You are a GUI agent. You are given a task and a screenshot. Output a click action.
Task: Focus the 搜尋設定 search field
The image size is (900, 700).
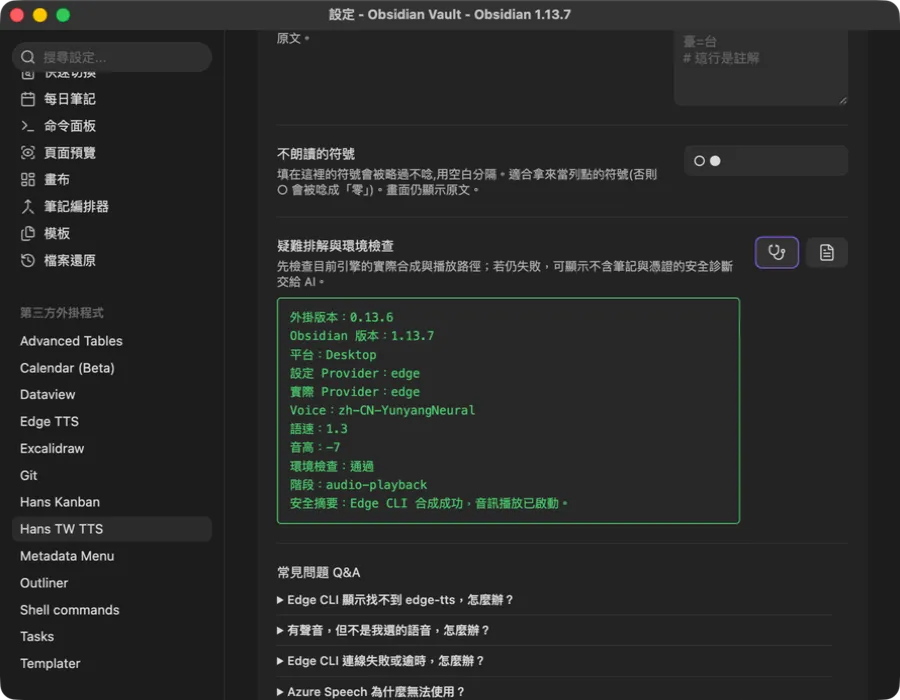(112, 57)
